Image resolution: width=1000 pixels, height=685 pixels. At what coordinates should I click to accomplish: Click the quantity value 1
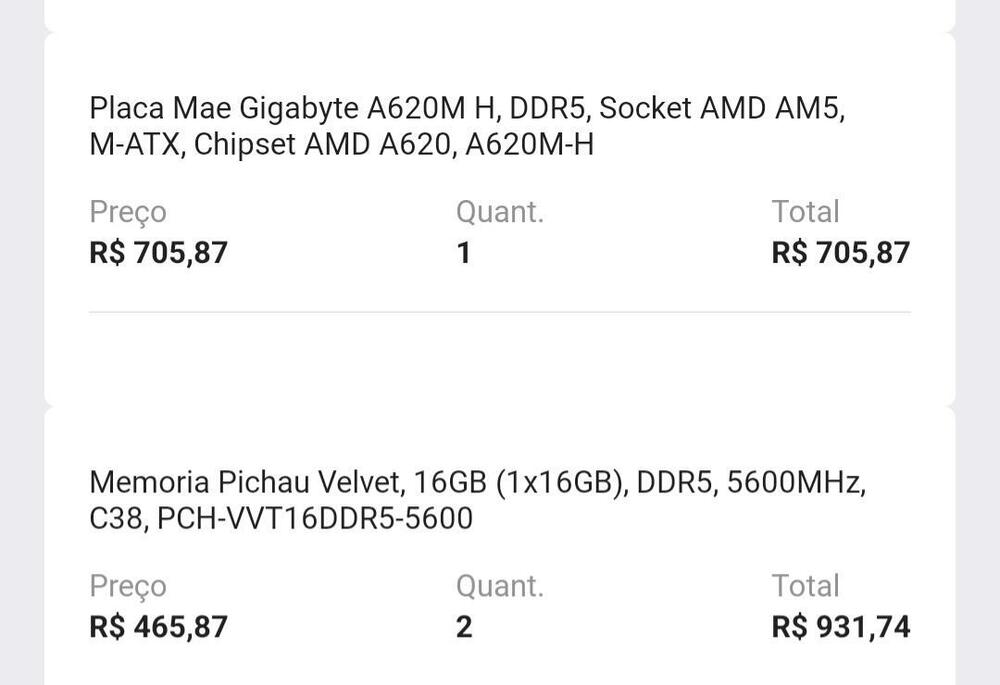(x=463, y=252)
